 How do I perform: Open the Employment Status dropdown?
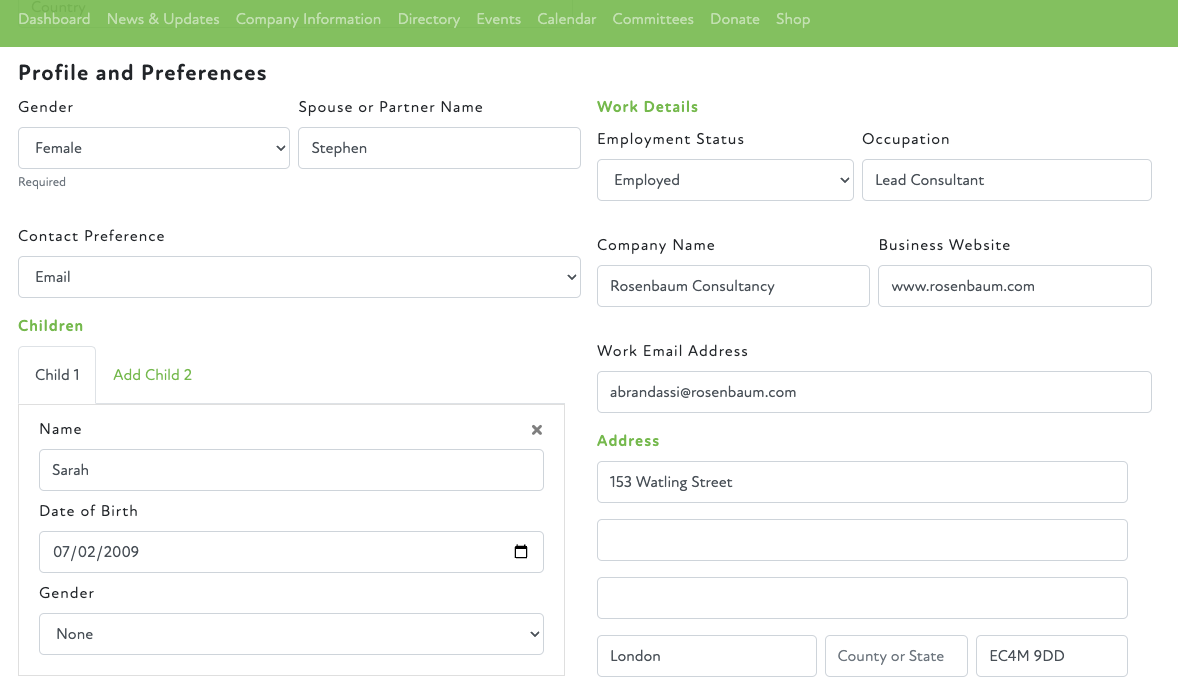click(725, 180)
